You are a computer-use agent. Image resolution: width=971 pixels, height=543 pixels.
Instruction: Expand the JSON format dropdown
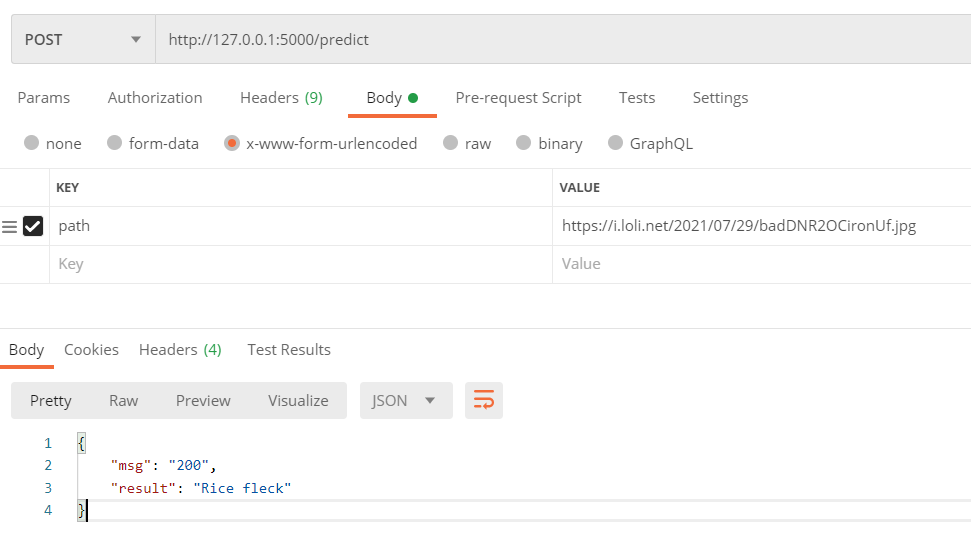tap(406, 401)
